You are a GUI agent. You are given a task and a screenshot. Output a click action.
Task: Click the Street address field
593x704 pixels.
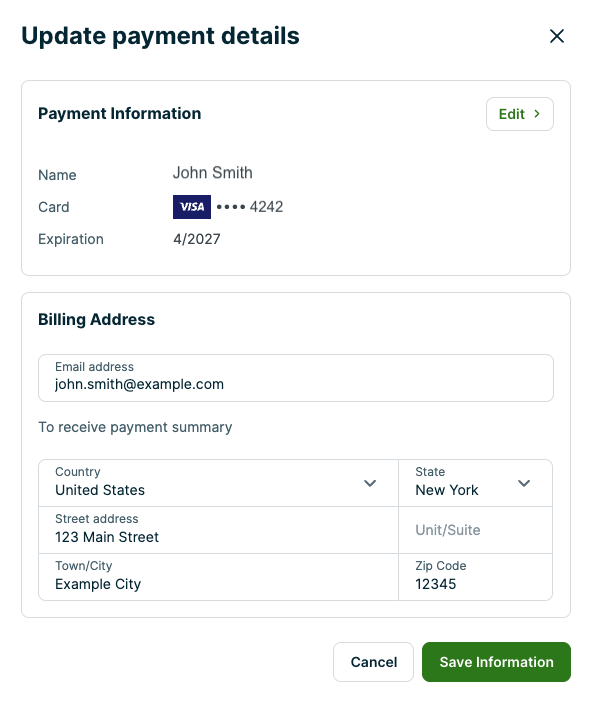point(218,530)
